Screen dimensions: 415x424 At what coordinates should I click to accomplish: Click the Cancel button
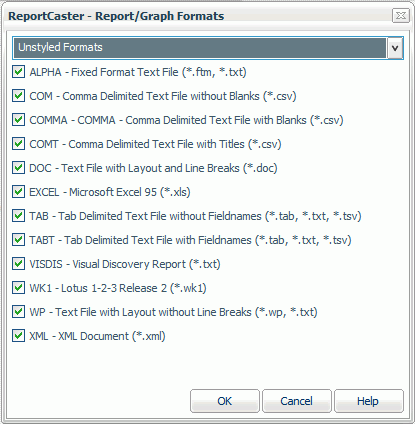click(x=297, y=401)
